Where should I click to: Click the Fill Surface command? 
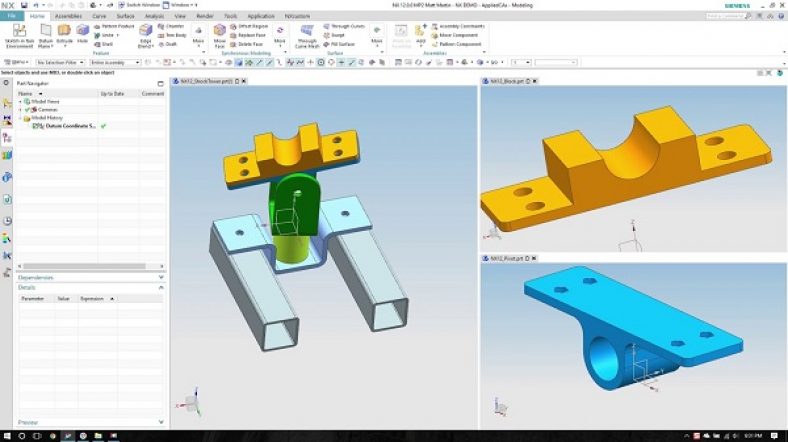point(339,44)
